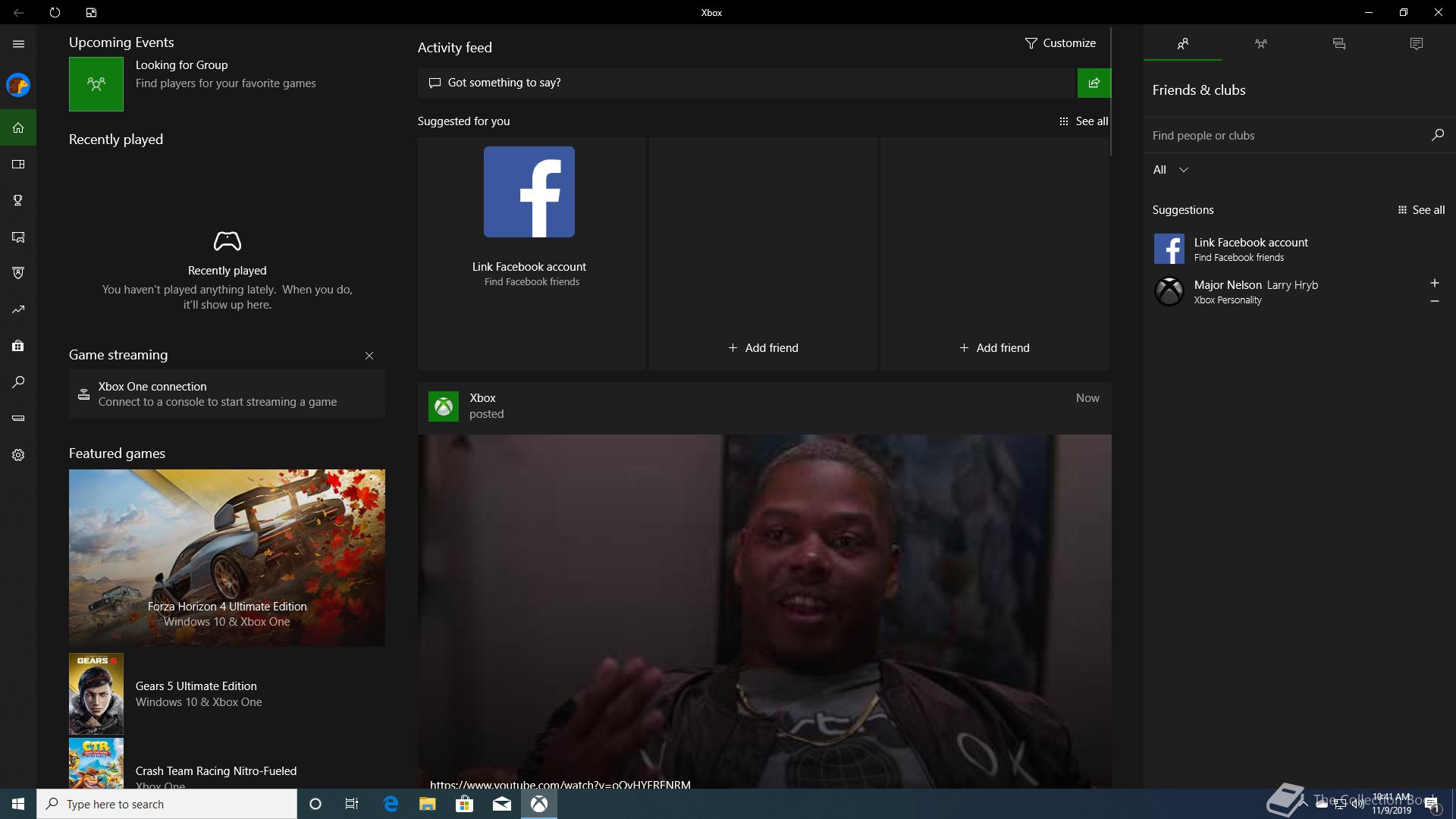Open the Settings gear sidebar icon
The height and width of the screenshot is (819, 1456).
[x=18, y=455]
